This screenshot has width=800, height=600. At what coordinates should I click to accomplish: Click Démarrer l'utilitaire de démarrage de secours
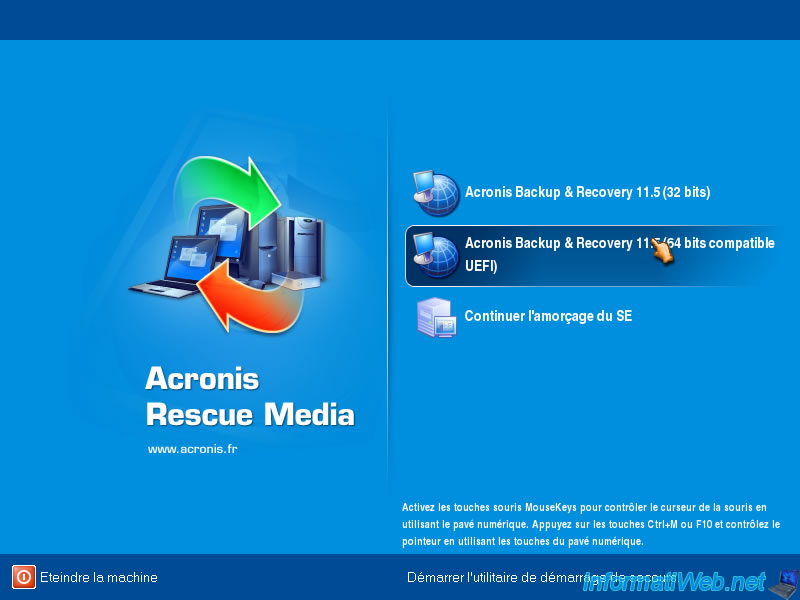(x=542, y=577)
